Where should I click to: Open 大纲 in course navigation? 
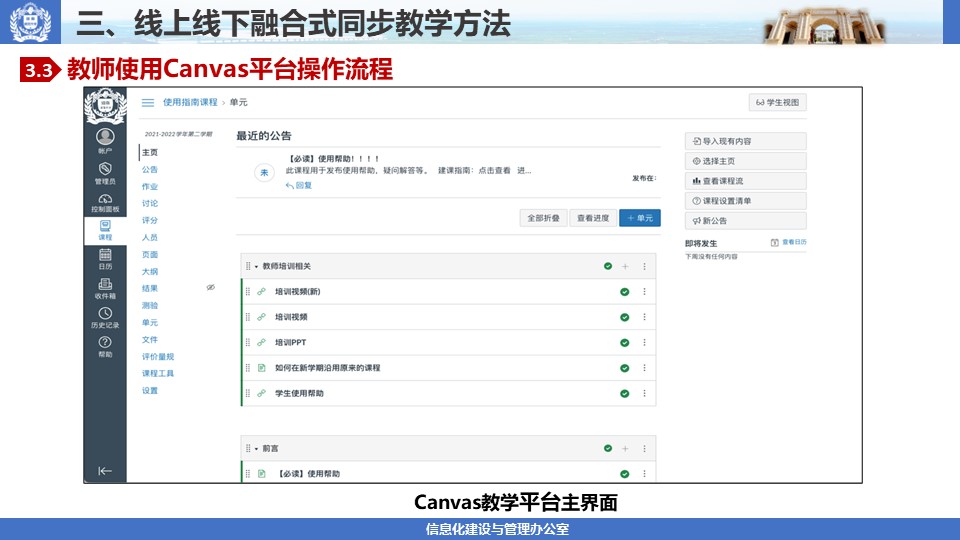click(150, 272)
